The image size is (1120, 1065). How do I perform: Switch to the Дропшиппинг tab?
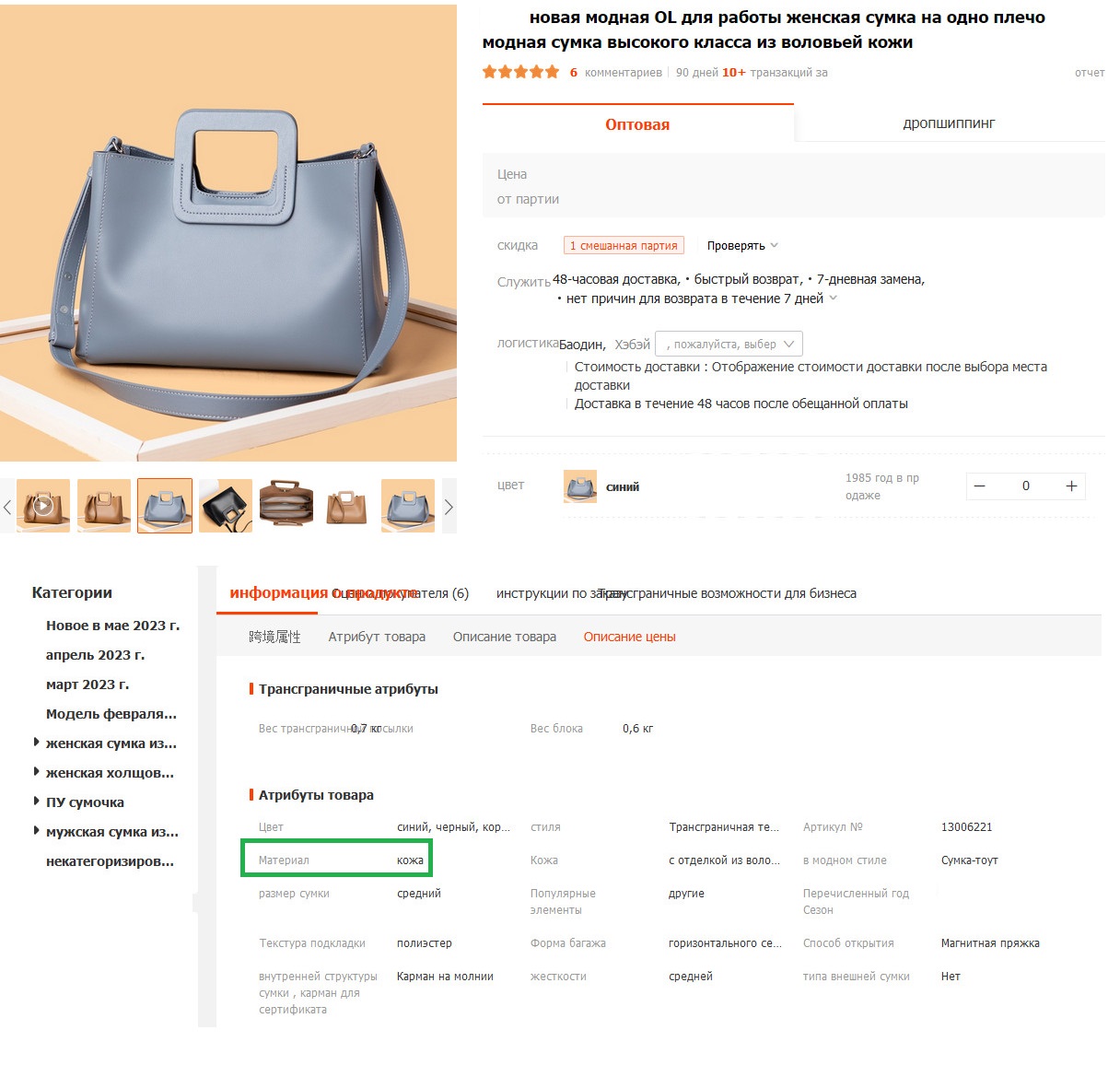949,123
